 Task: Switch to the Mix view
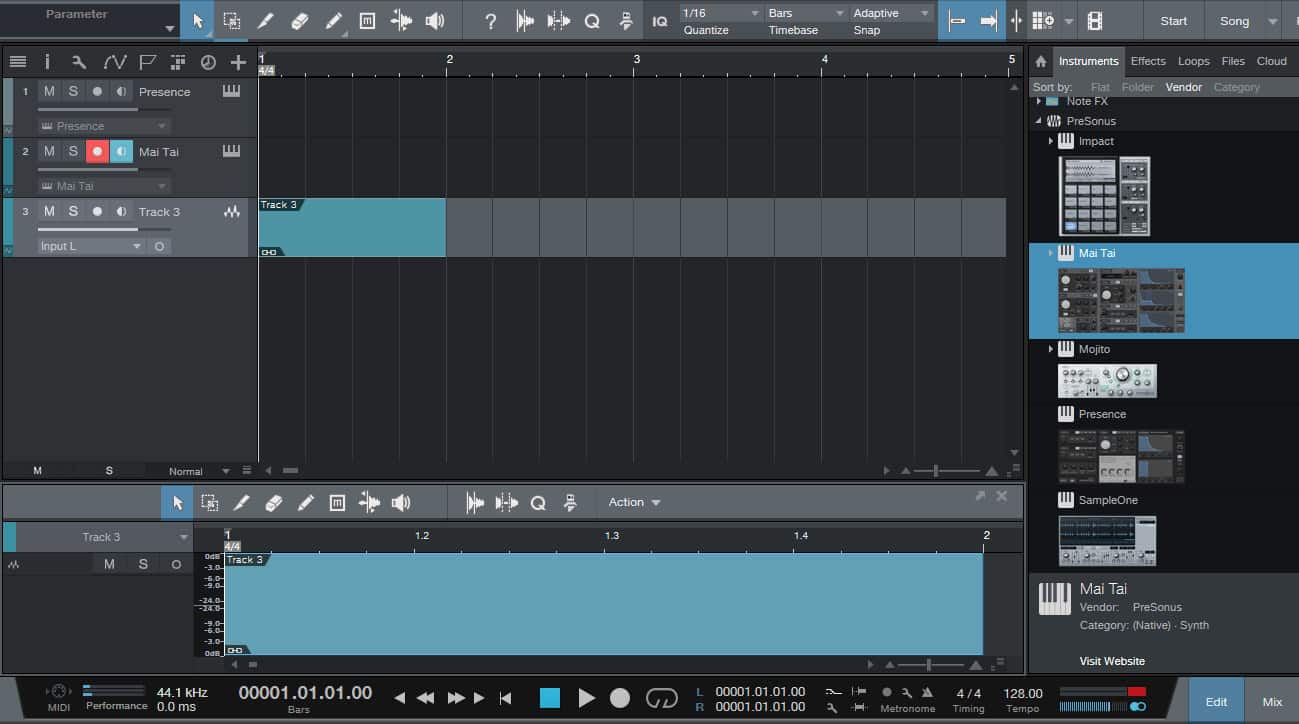tap(1272, 701)
